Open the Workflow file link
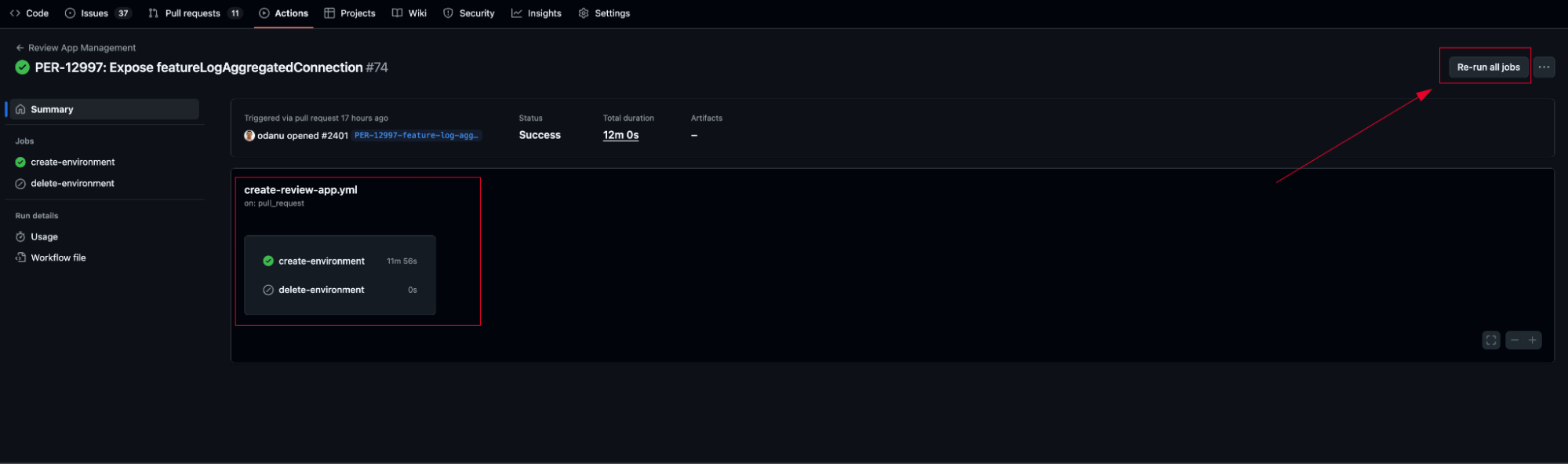The width and height of the screenshot is (1568, 464). tap(58, 258)
